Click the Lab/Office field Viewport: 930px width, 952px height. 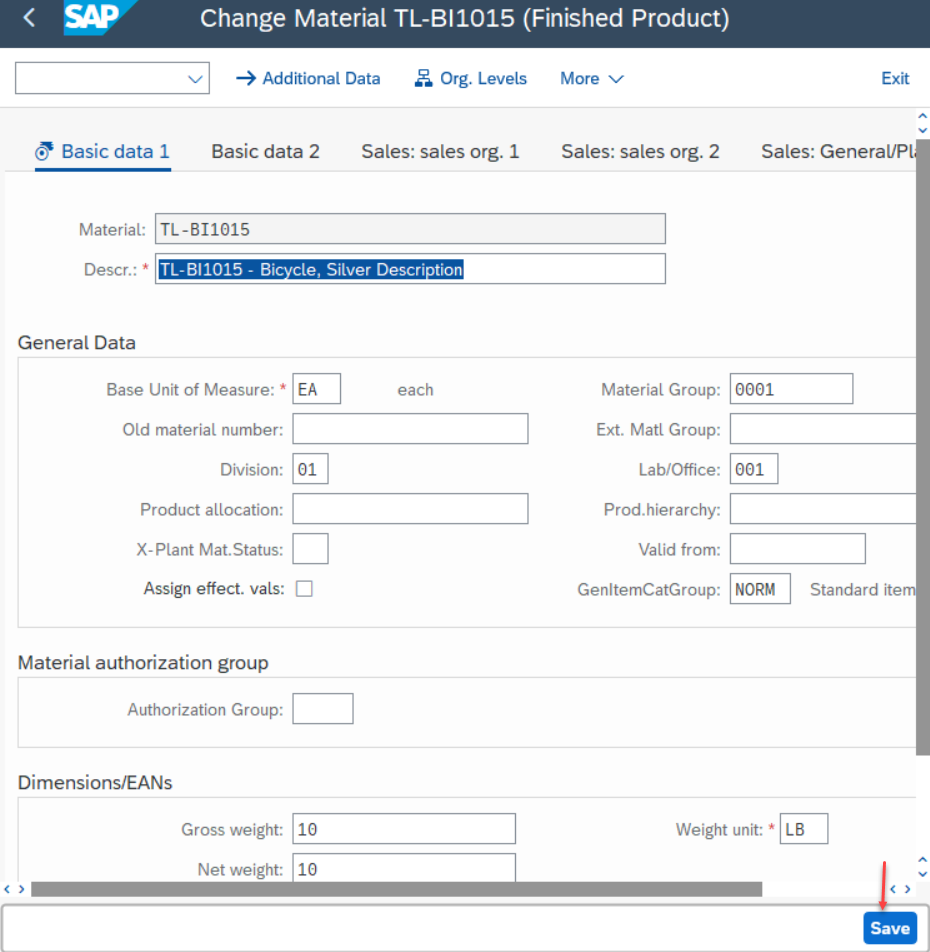[x=754, y=469]
